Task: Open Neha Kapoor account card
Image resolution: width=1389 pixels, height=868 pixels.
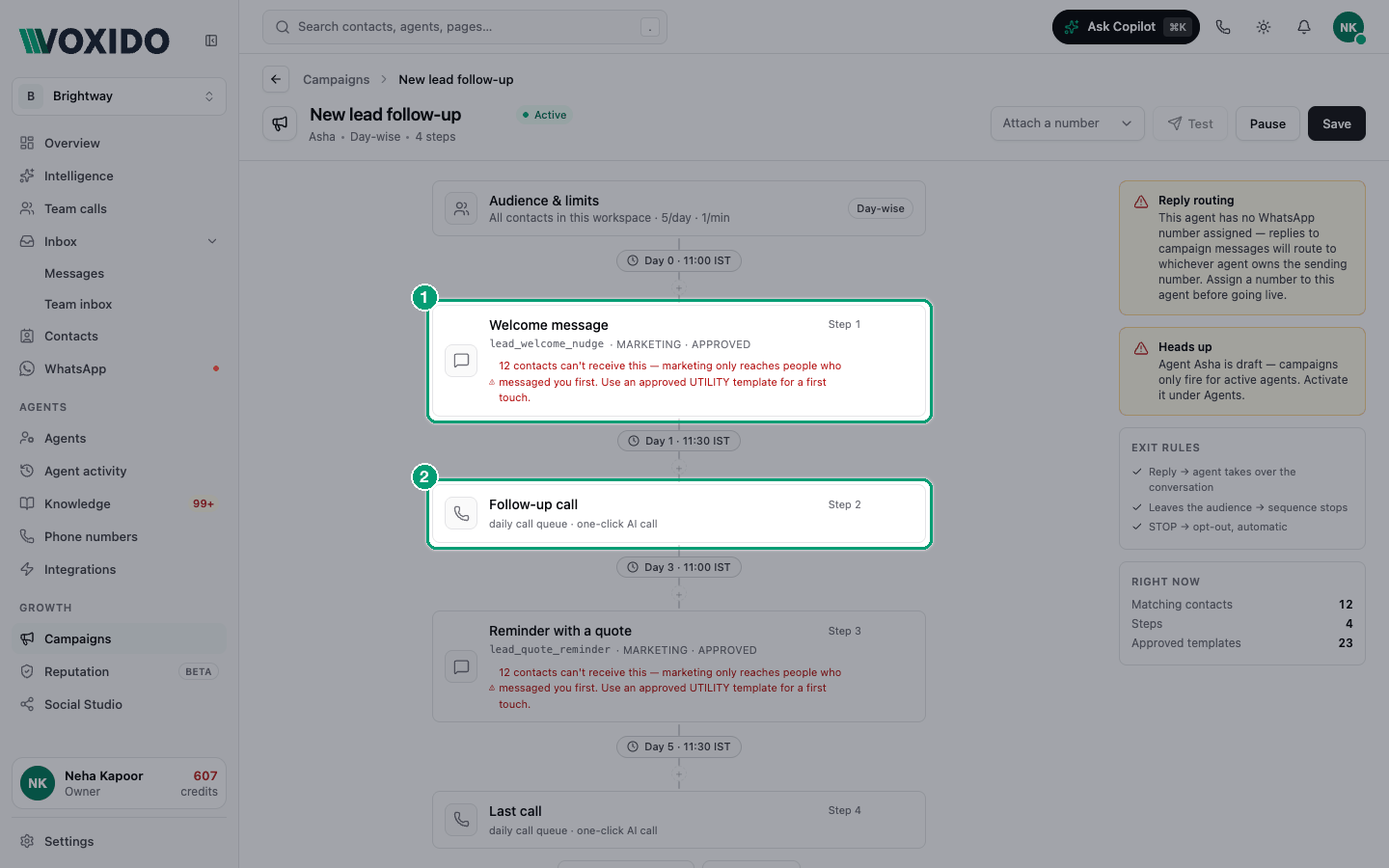Action: pos(119,783)
